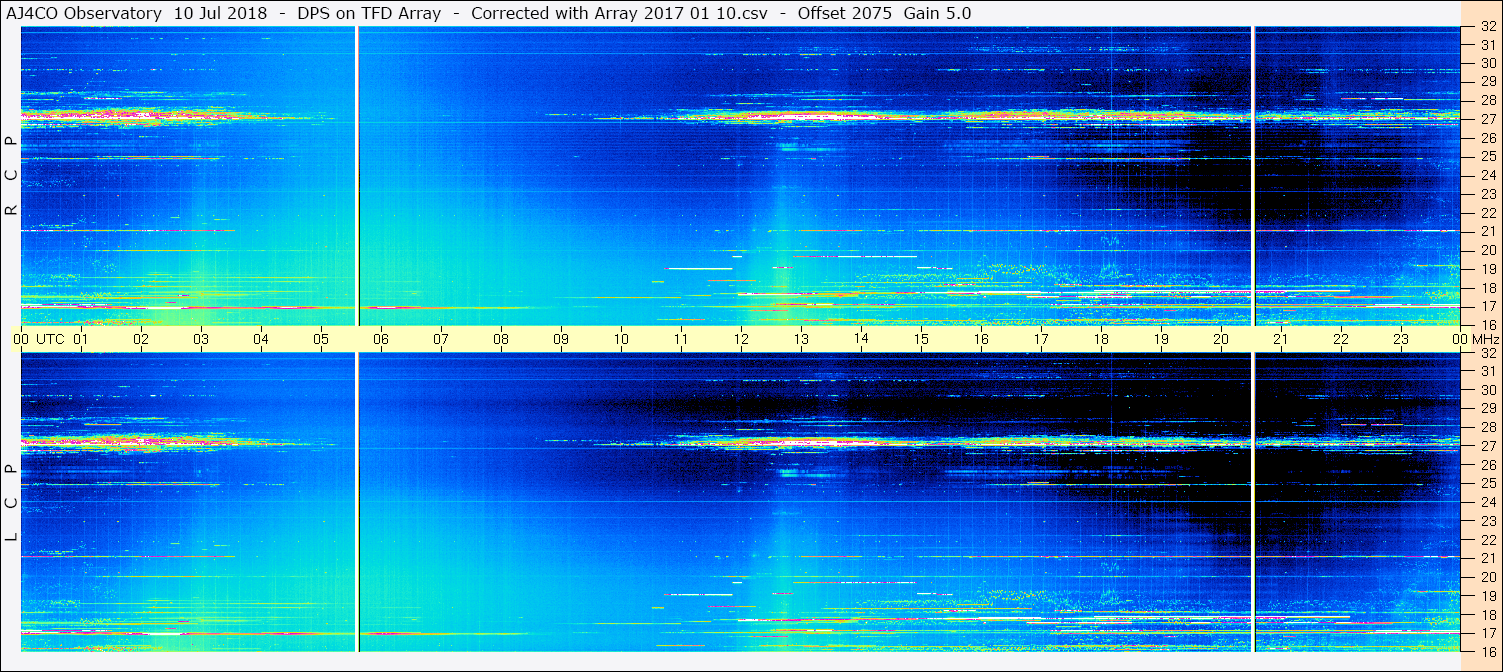Click the 17 hour mark on time axis
Image resolution: width=1503 pixels, height=672 pixels.
1041,339
